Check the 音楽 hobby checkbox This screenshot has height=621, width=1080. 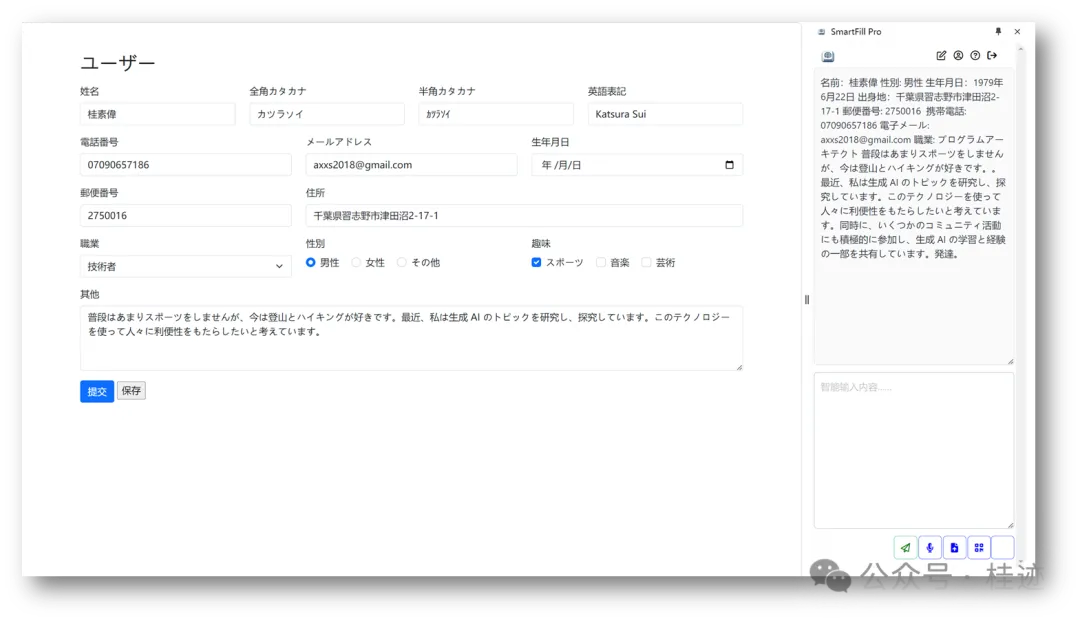click(x=601, y=262)
